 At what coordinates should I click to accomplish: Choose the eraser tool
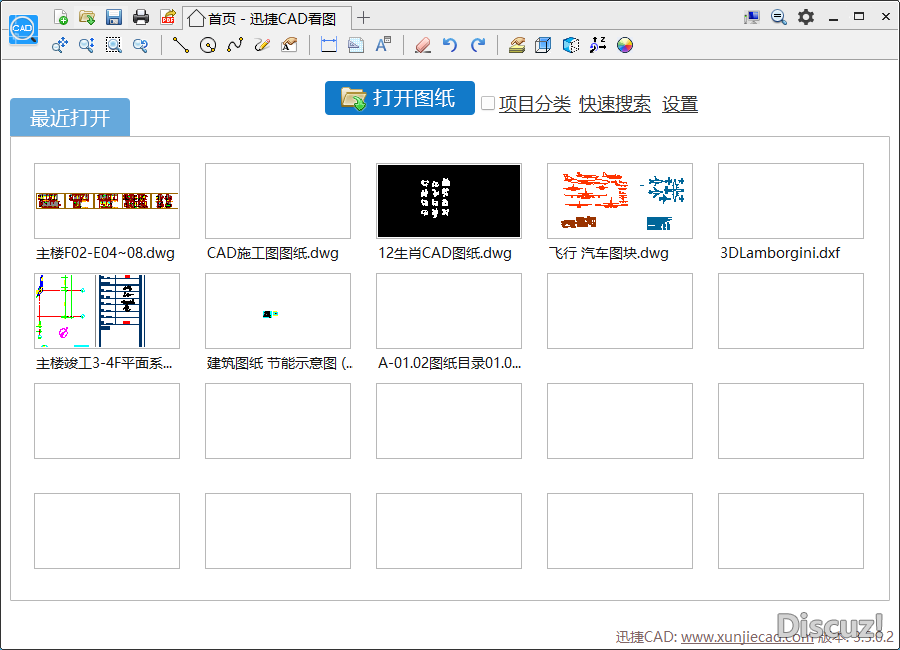pyautogui.click(x=422, y=45)
